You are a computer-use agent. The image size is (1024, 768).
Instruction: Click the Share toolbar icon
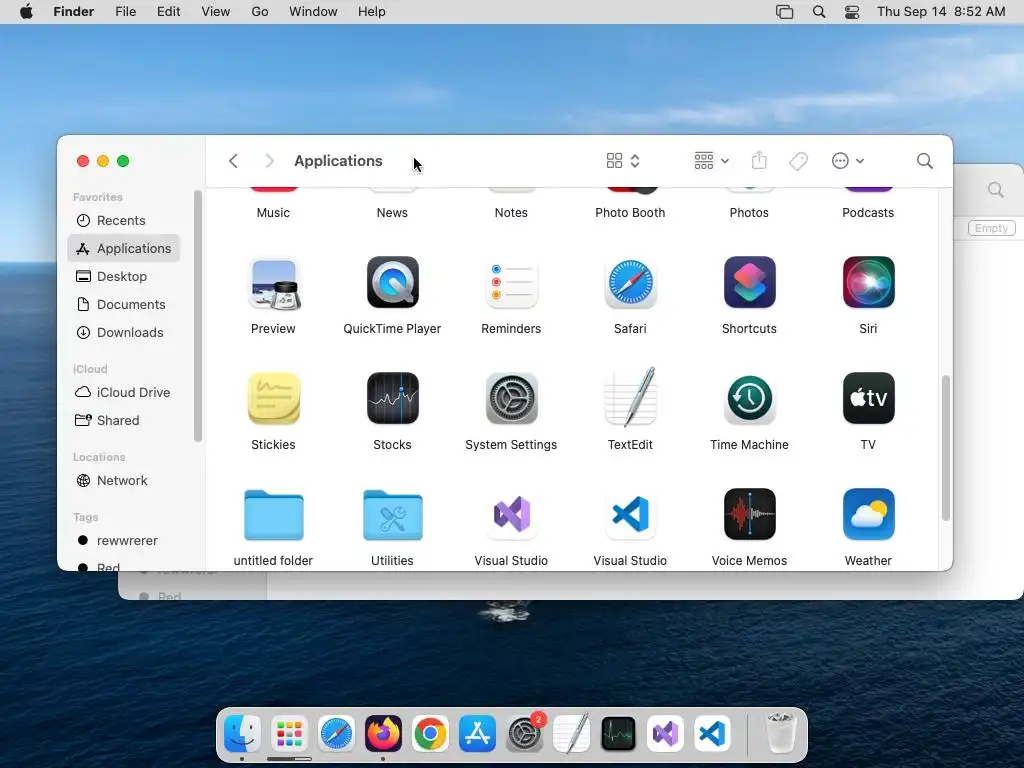coord(759,161)
